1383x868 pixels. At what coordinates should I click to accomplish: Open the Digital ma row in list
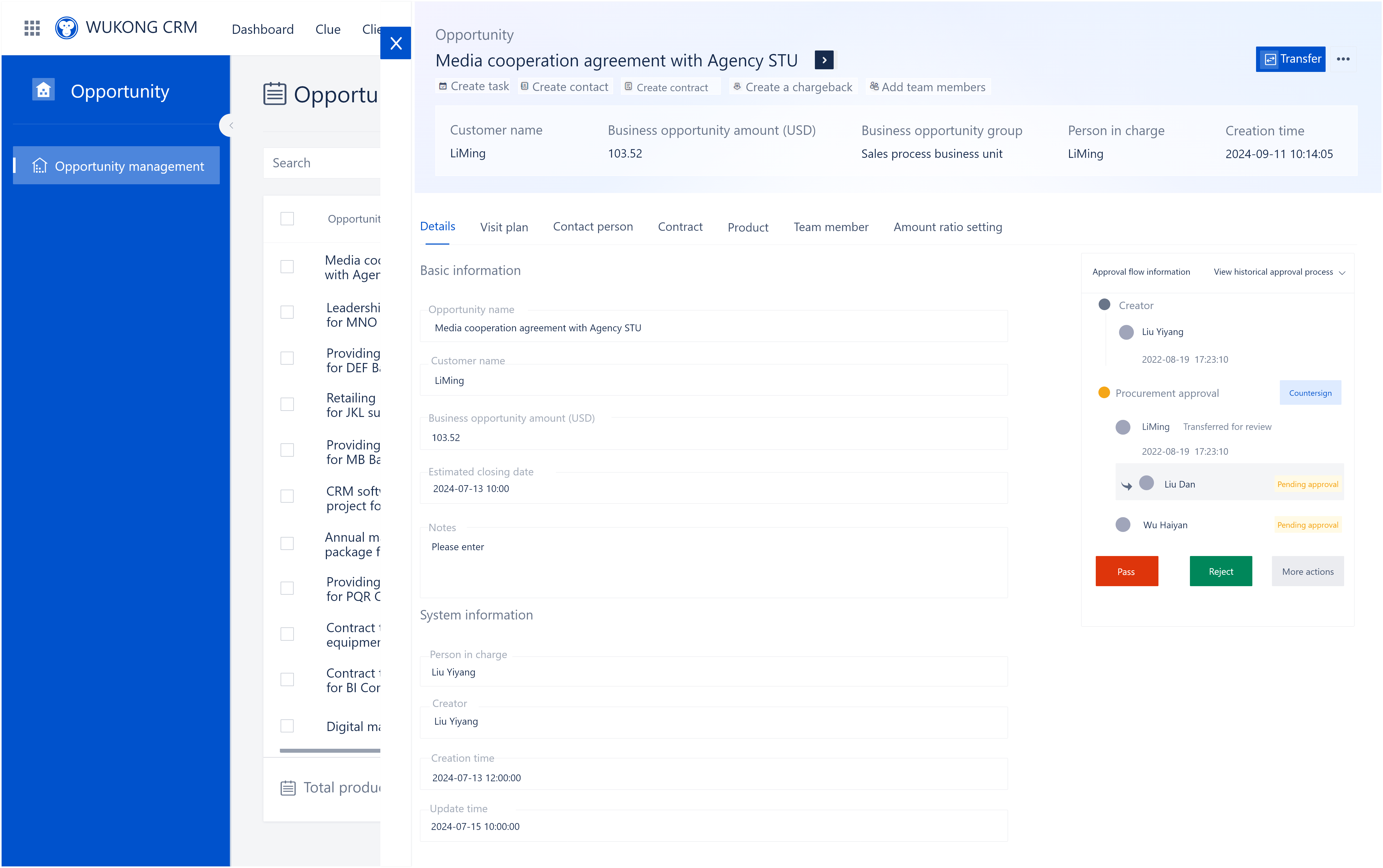tap(353, 726)
